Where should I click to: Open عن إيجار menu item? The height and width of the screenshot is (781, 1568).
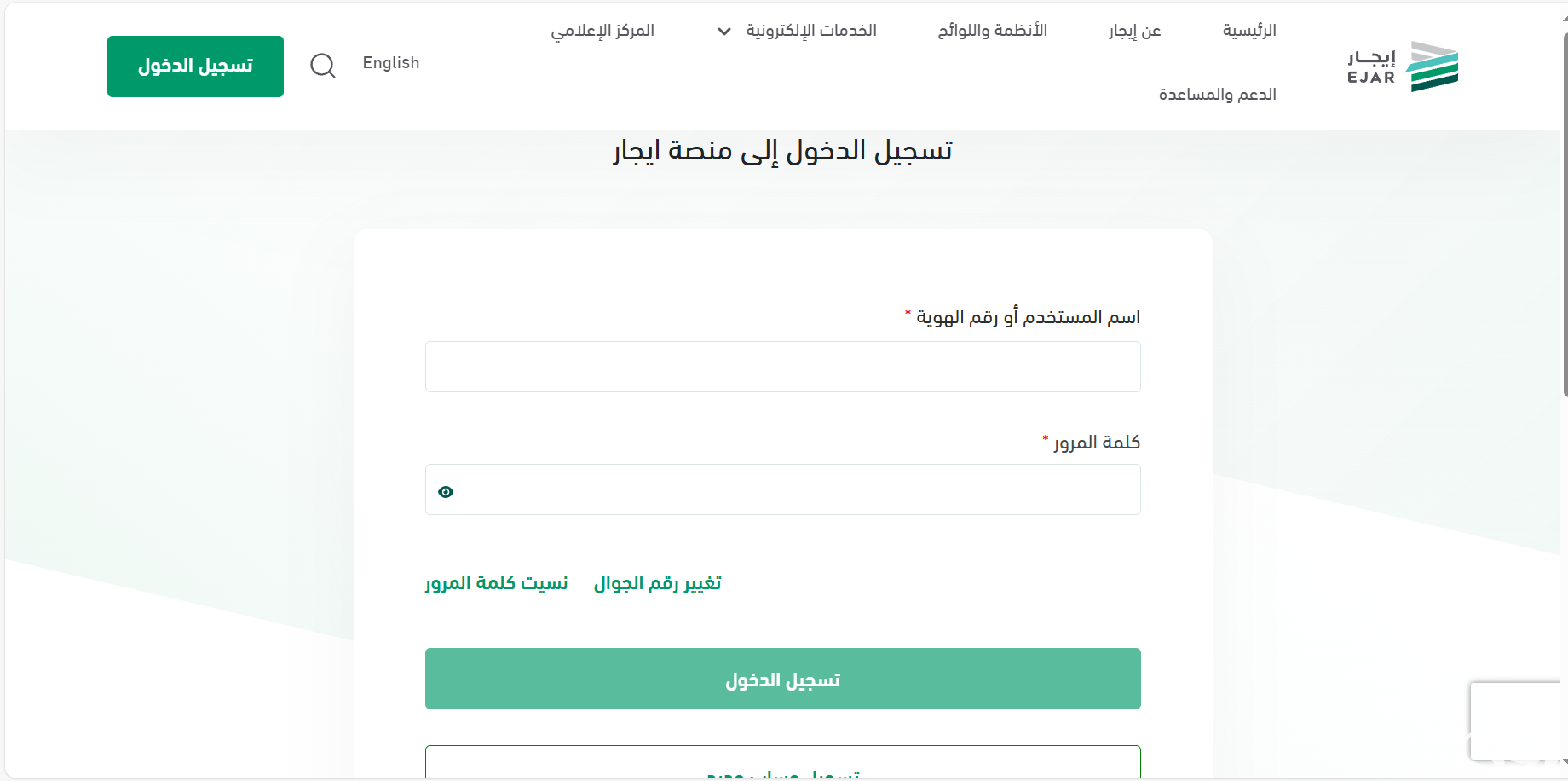1135,31
